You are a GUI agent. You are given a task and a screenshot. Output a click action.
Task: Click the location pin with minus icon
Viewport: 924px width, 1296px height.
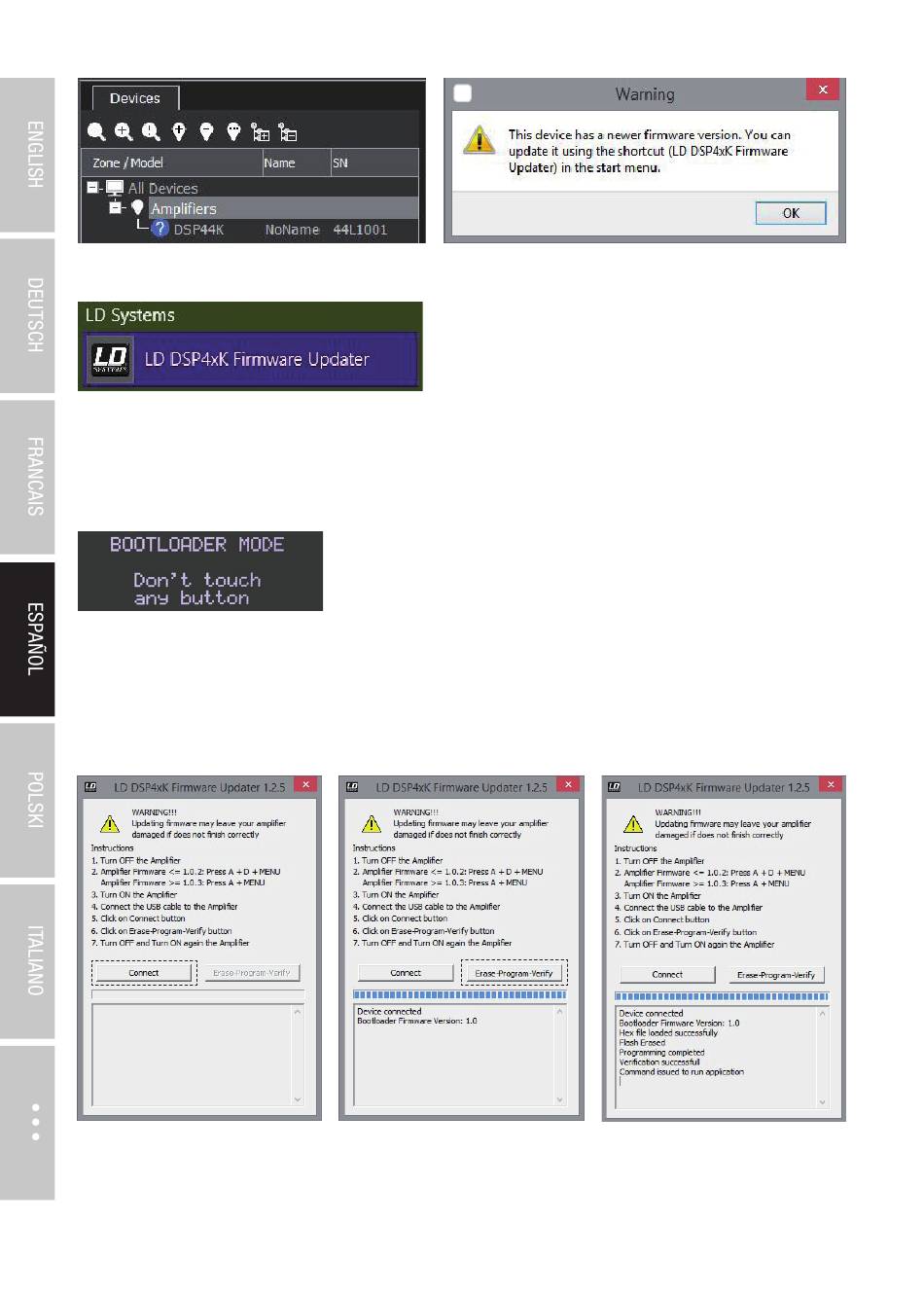206,131
